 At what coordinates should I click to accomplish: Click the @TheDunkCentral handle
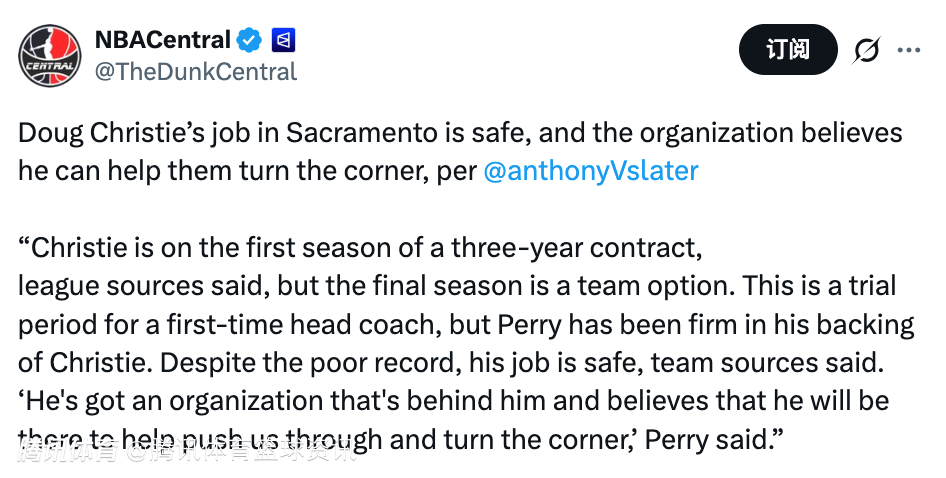coord(195,72)
